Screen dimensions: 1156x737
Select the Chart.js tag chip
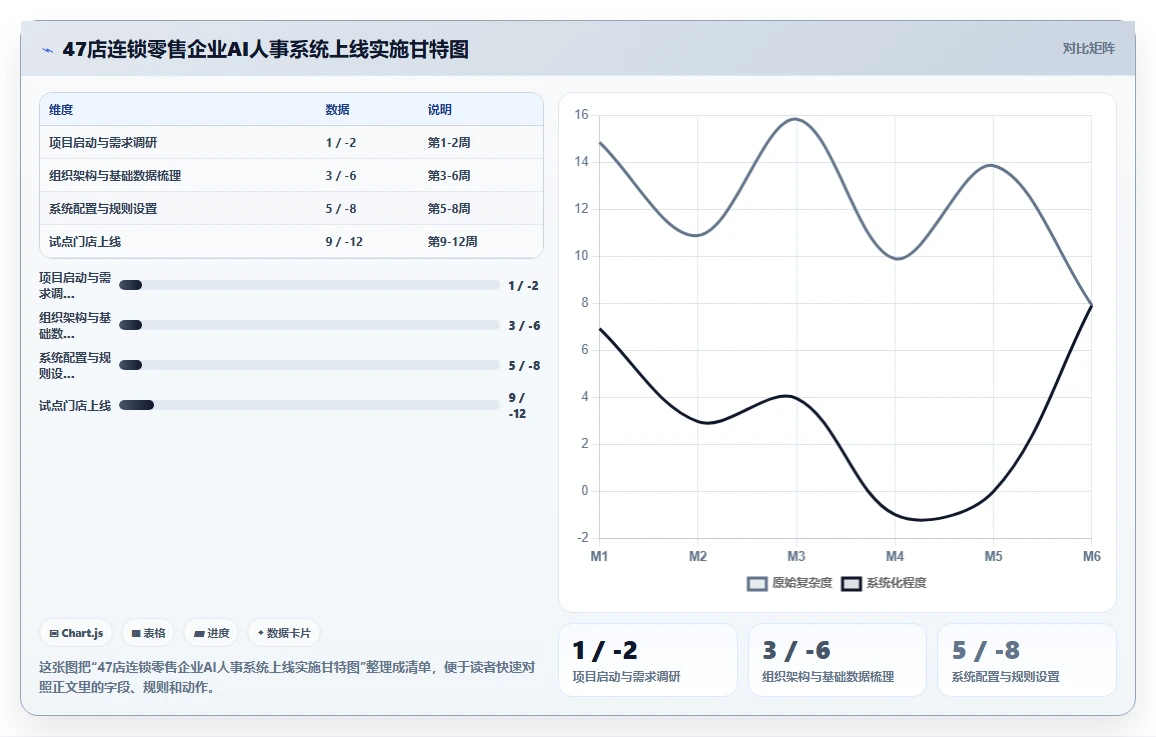(x=76, y=633)
